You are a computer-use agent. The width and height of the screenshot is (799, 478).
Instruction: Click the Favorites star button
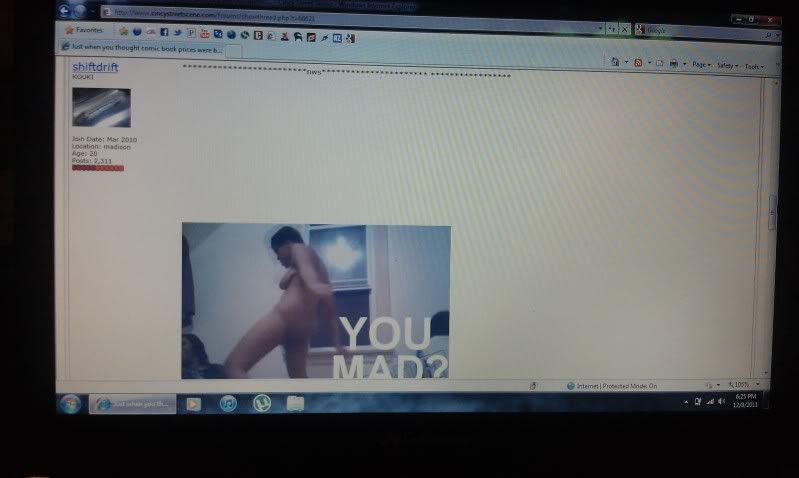84,30
